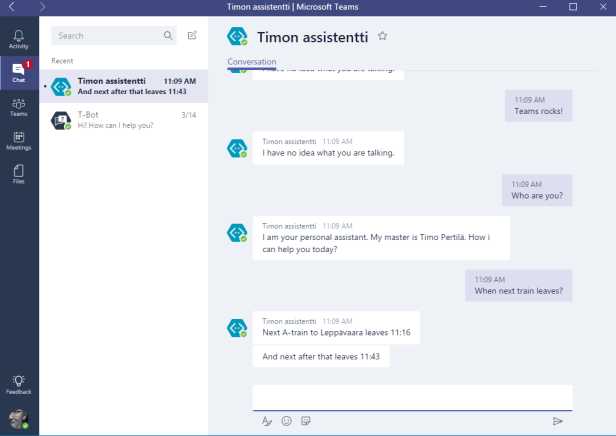Click the 3/14 date on T-Bot row
This screenshot has height=436, width=616.
pyautogui.click(x=189, y=115)
